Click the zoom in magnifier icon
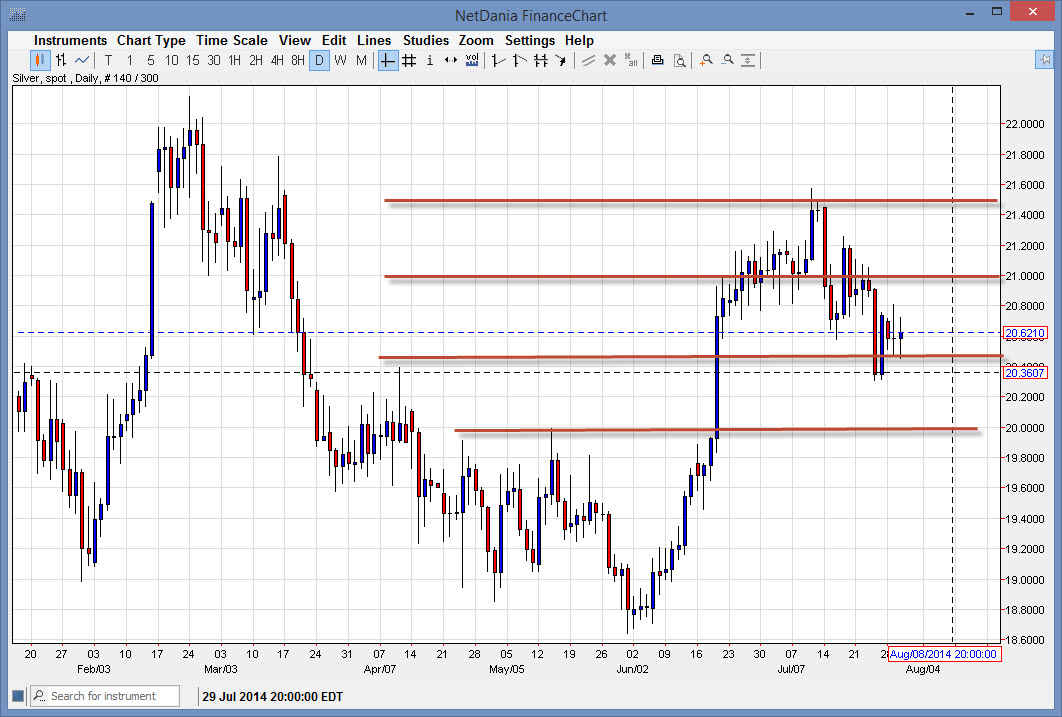Viewport: 1062px width, 717px height. click(x=706, y=61)
